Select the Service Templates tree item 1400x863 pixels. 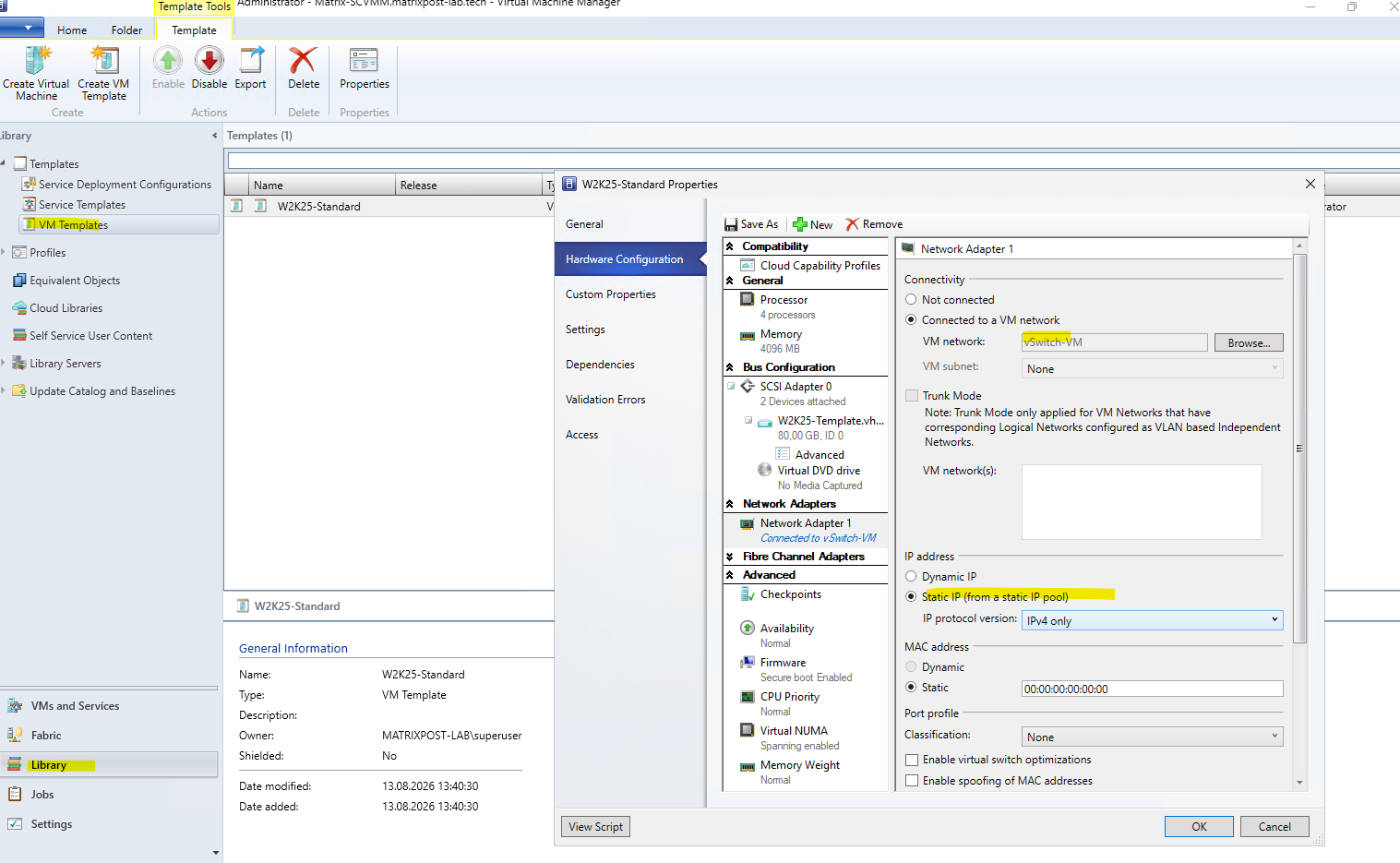(82, 205)
